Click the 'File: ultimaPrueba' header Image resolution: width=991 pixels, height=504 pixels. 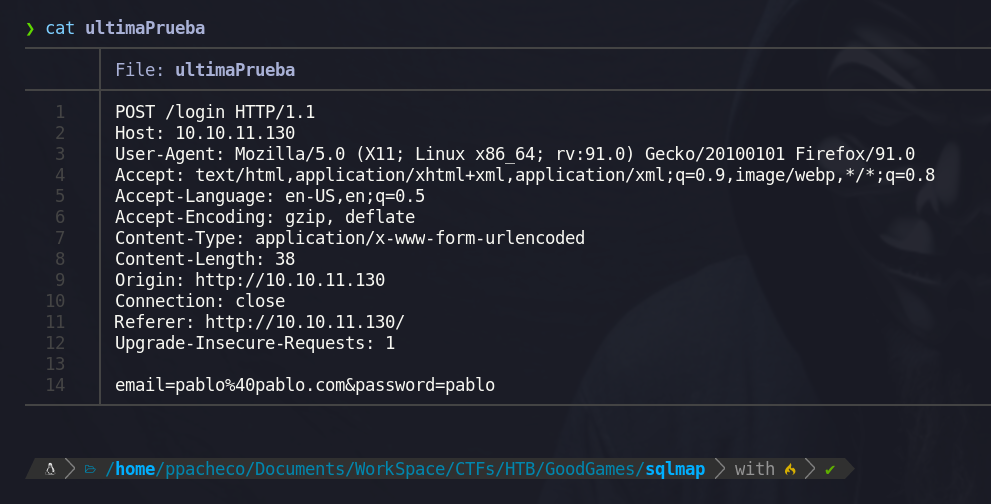tap(205, 70)
